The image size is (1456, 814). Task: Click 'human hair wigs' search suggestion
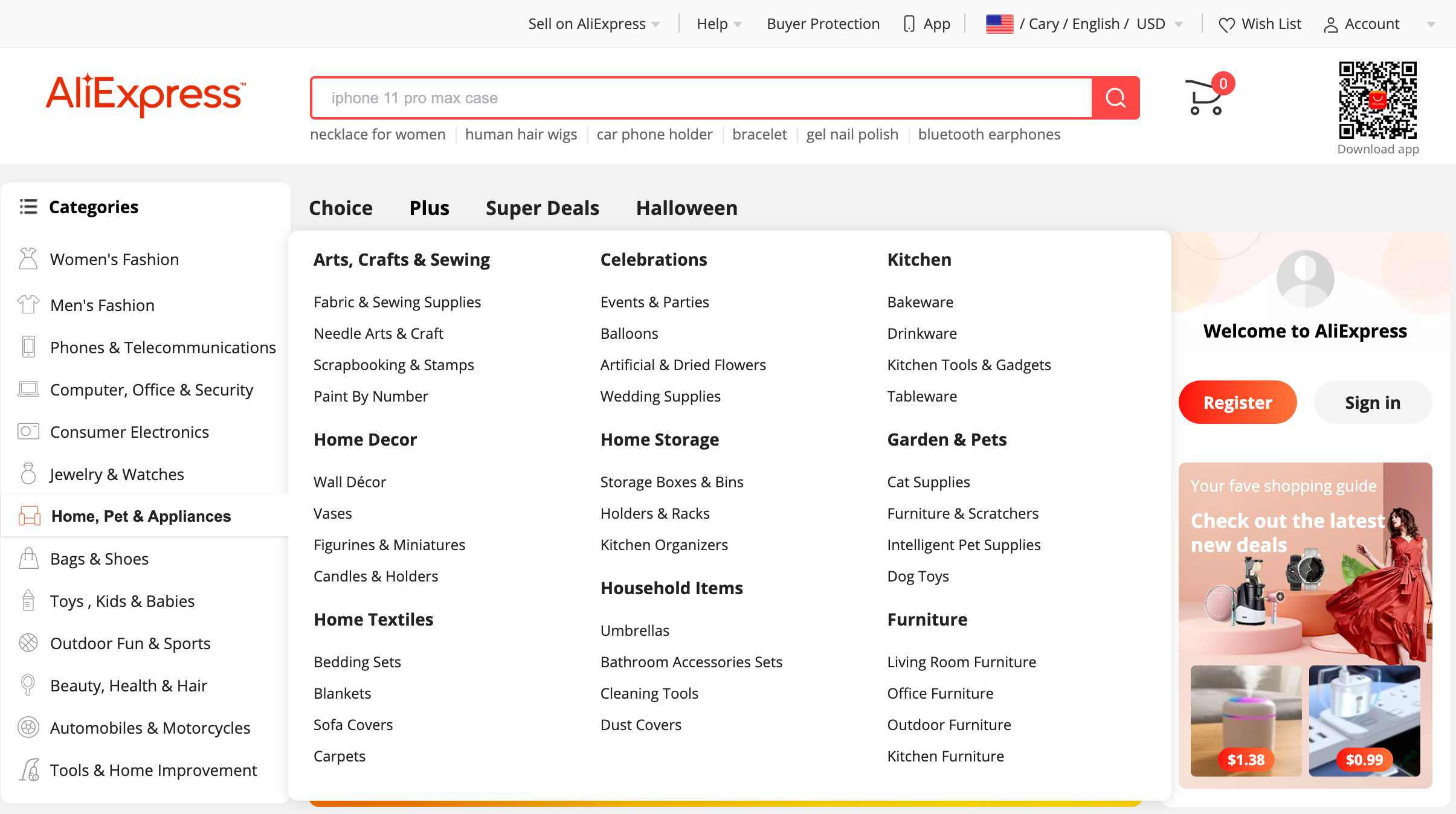click(x=521, y=134)
